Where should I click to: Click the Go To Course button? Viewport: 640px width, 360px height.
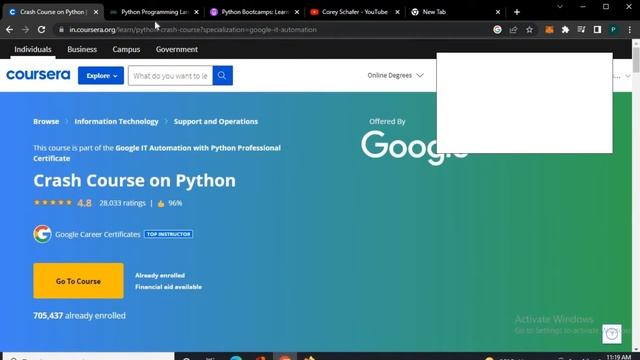pos(78,281)
